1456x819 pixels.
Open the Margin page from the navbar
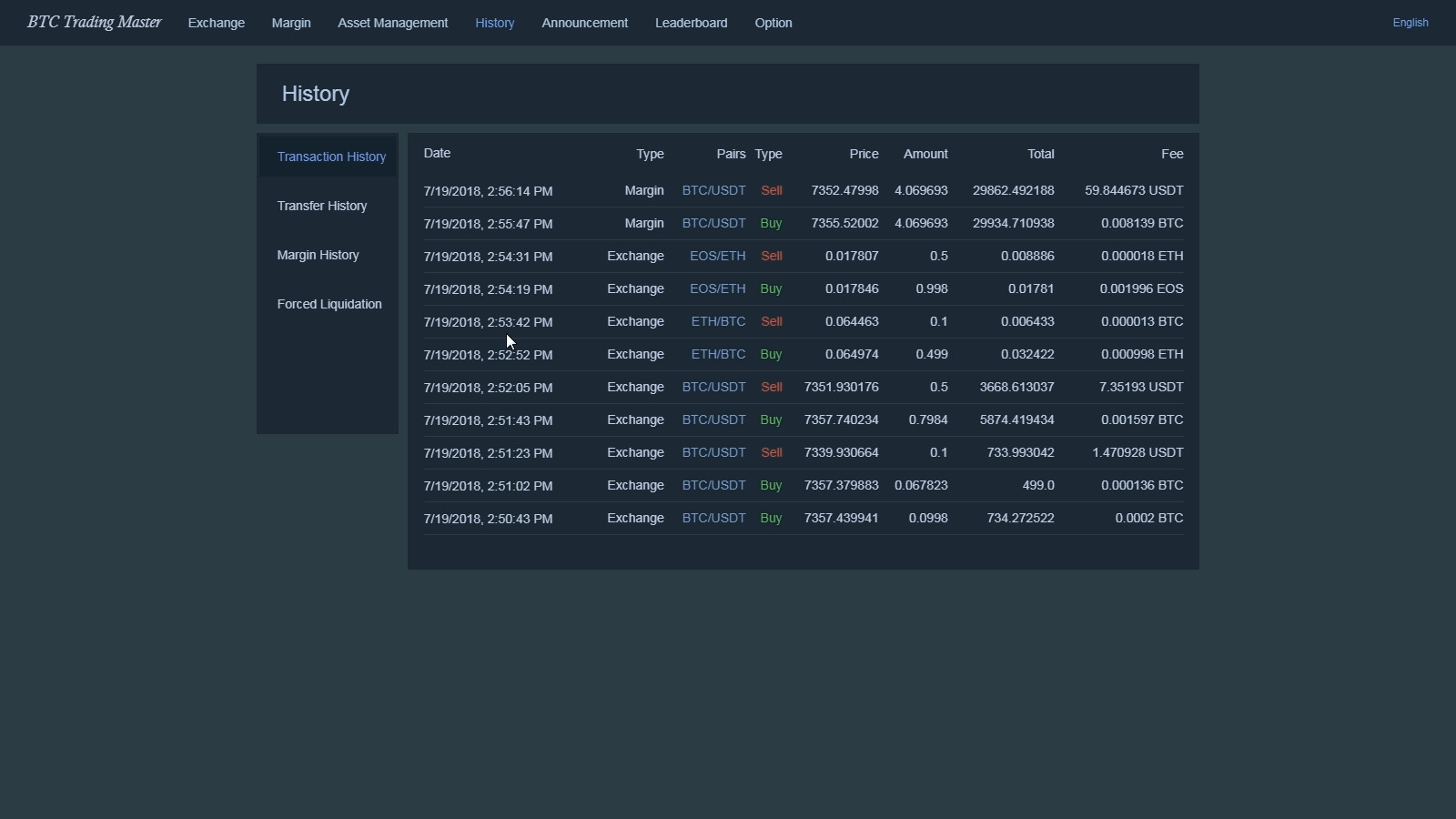click(x=290, y=23)
